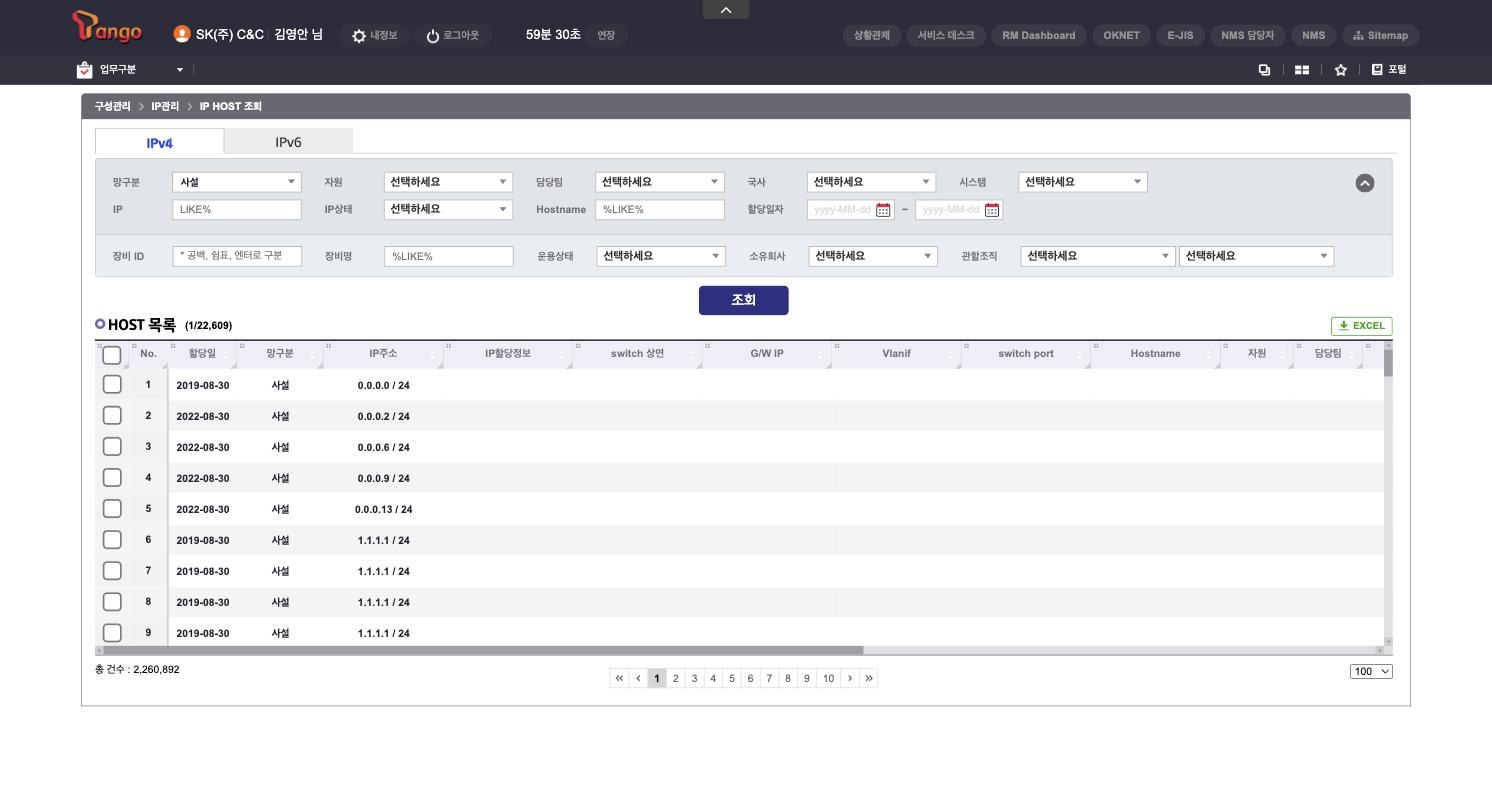
Task: Open the 내정보 settings gear
Action: pos(359,36)
